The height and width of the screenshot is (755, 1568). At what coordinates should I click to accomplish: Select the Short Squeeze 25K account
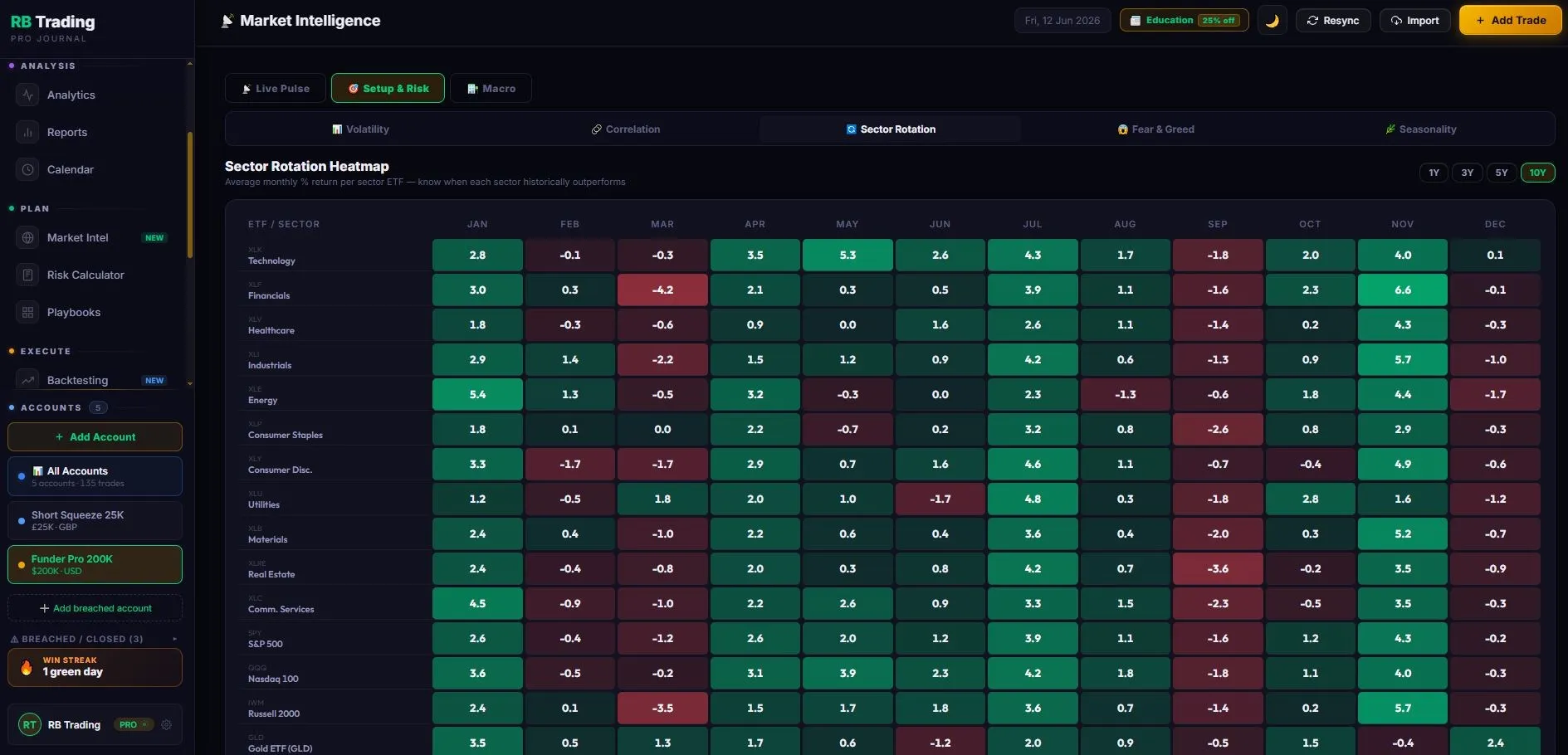[x=95, y=520]
